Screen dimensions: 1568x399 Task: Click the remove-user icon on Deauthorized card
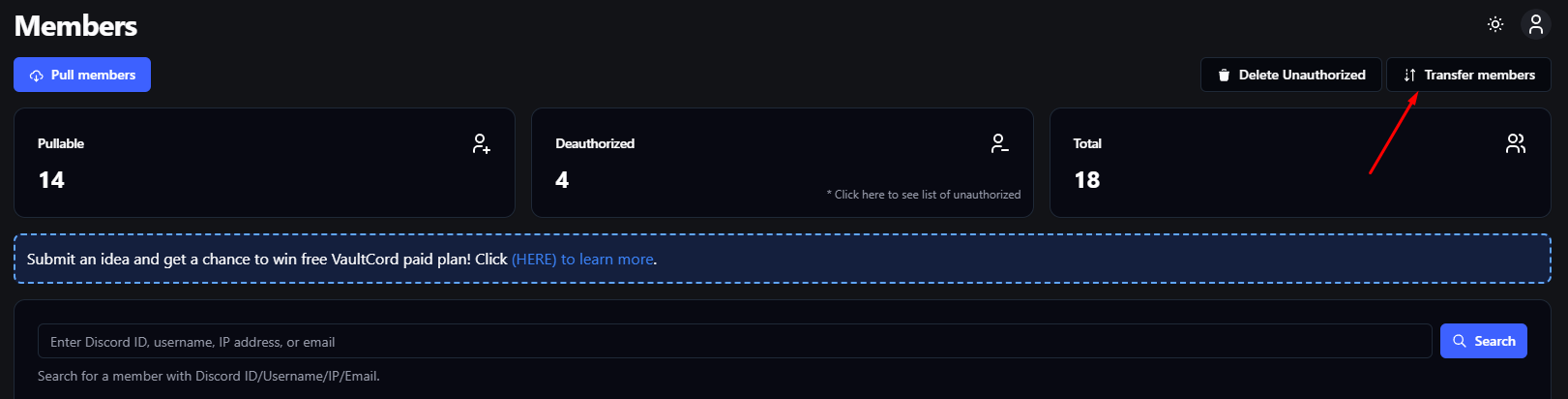tap(999, 144)
